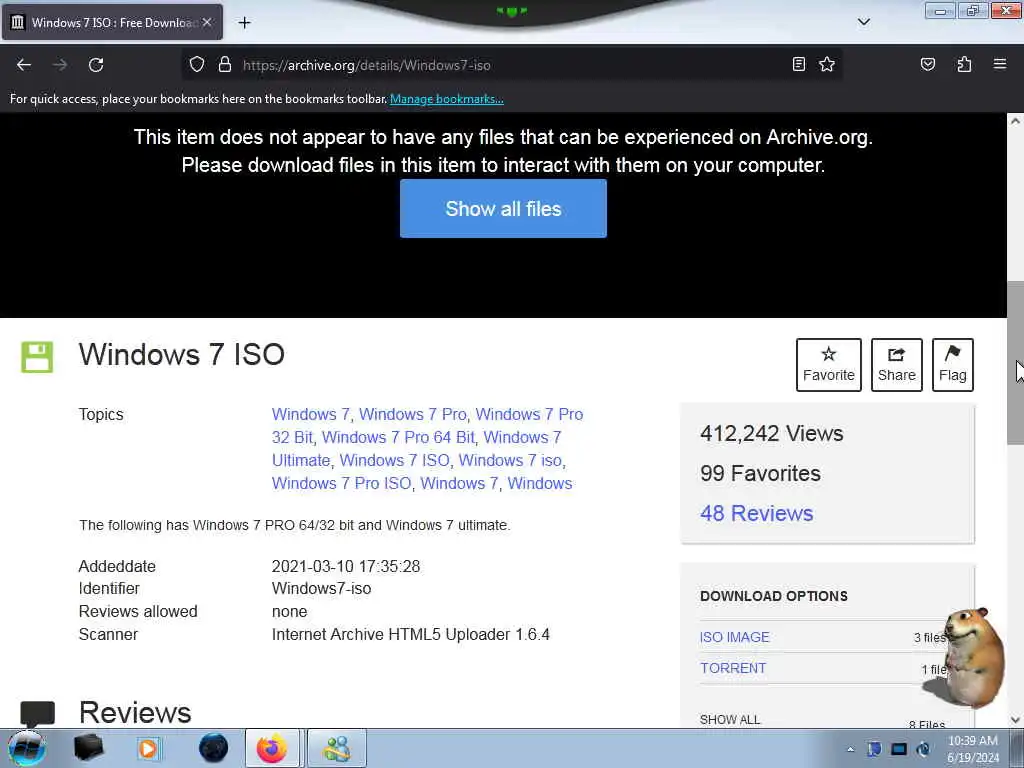The width and height of the screenshot is (1024, 768).
Task: Flag this item with the Flag button
Action: pos(953,364)
